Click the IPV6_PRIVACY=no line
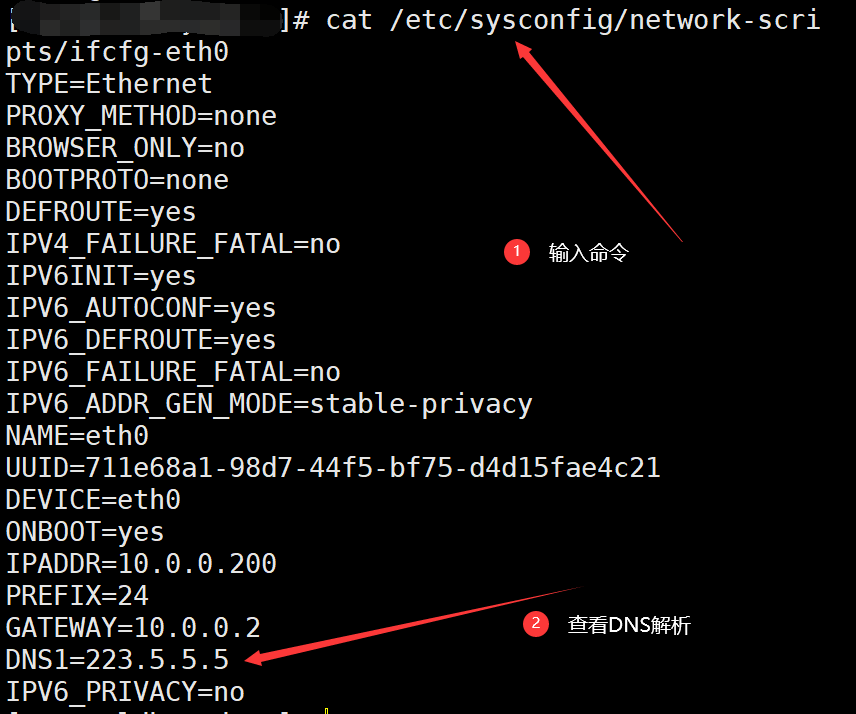 click(125, 692)
